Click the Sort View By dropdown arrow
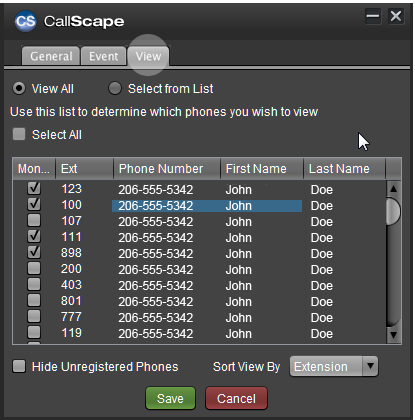The width and height of the screenshot is (415, 420). 370,366
